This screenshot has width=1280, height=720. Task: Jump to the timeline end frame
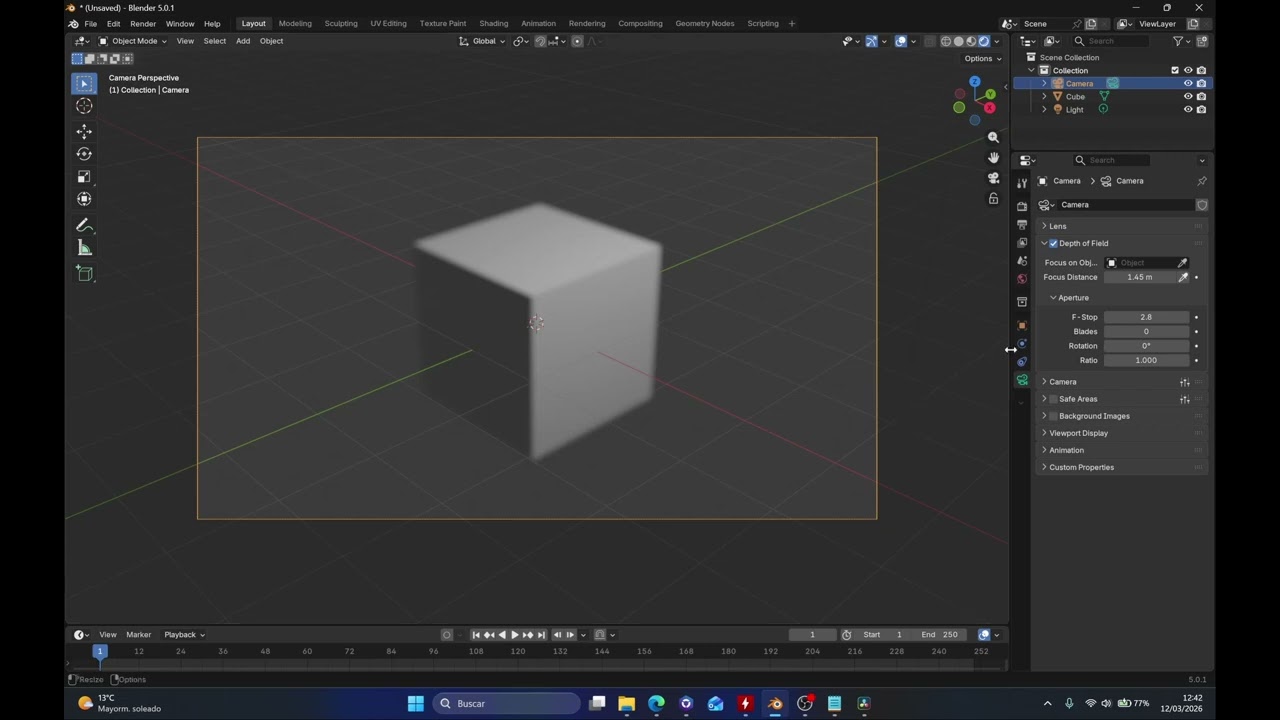[x=541, y=635]
